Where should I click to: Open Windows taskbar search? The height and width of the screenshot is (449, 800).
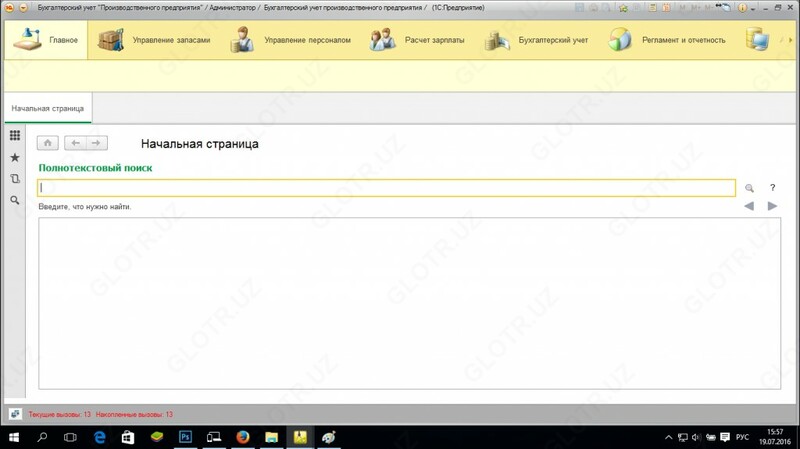point(42,437)
